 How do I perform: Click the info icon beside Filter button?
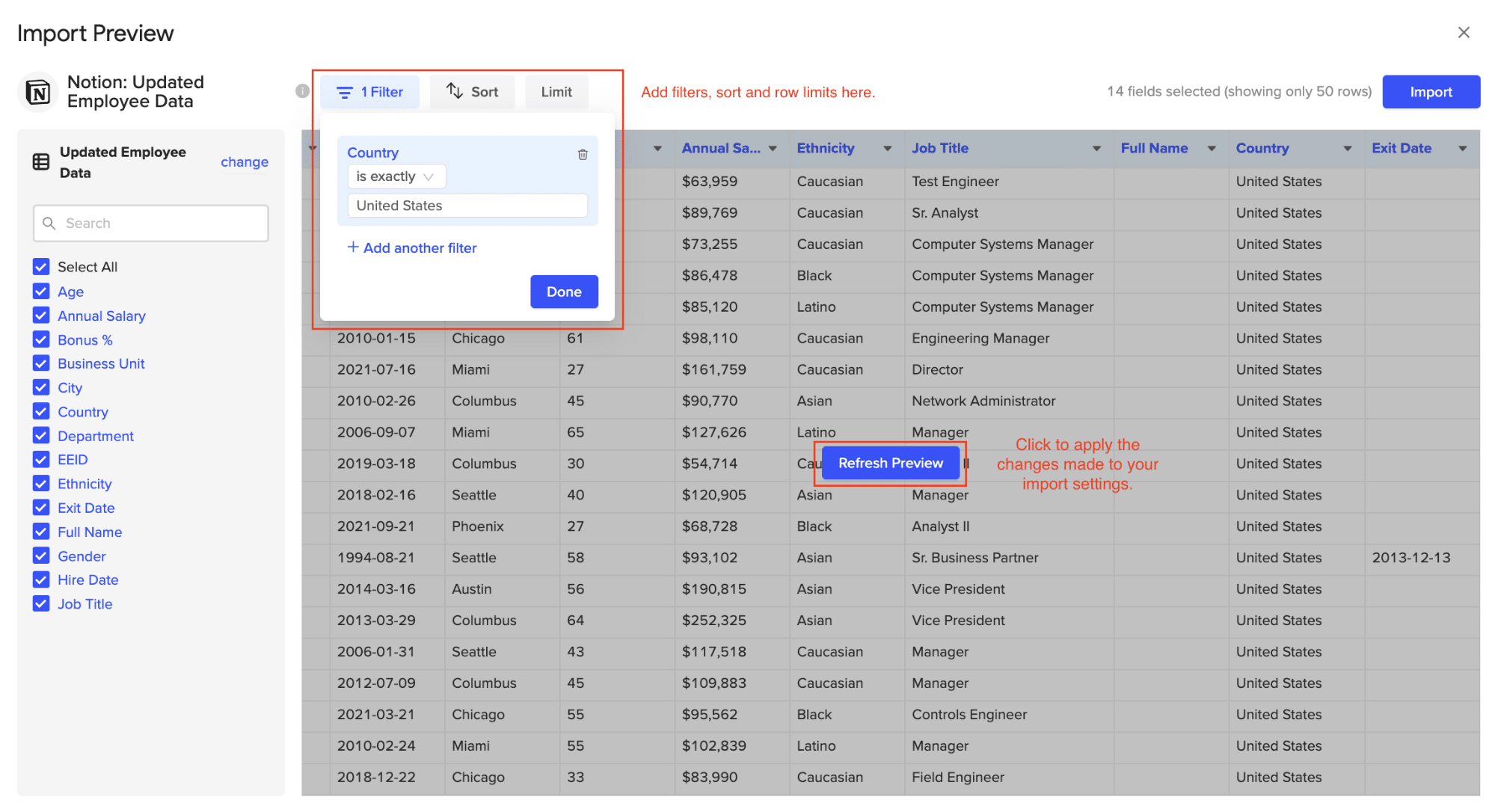point(302,91)
